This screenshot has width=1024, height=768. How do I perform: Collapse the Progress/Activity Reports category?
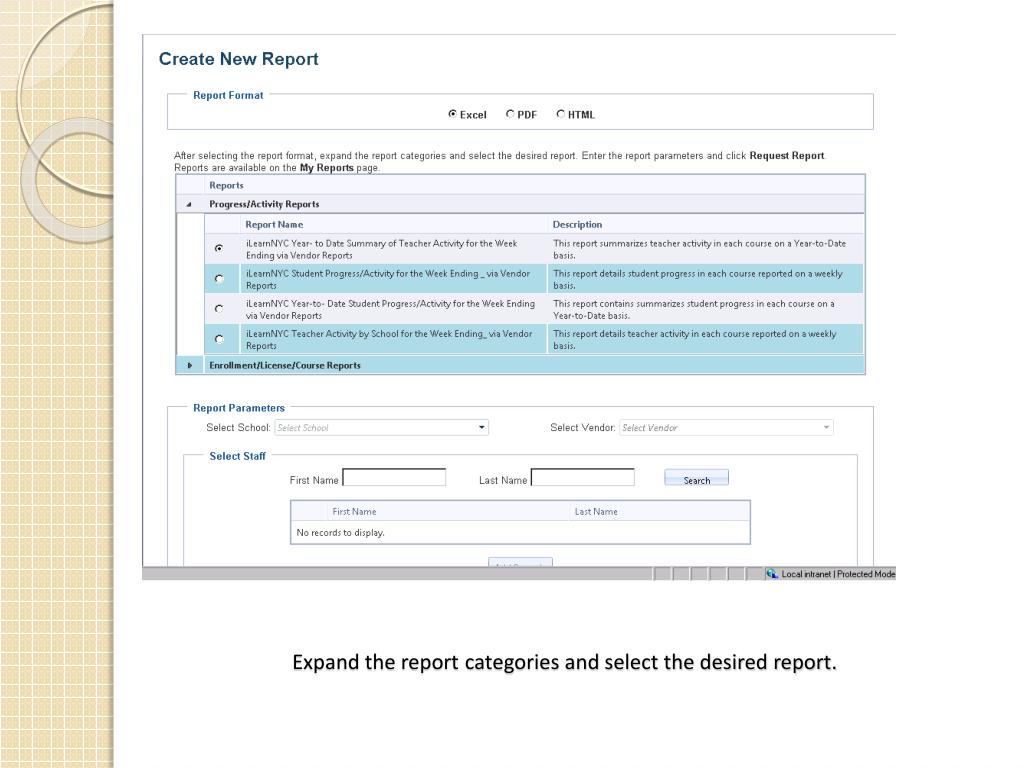tap(189, 204)
